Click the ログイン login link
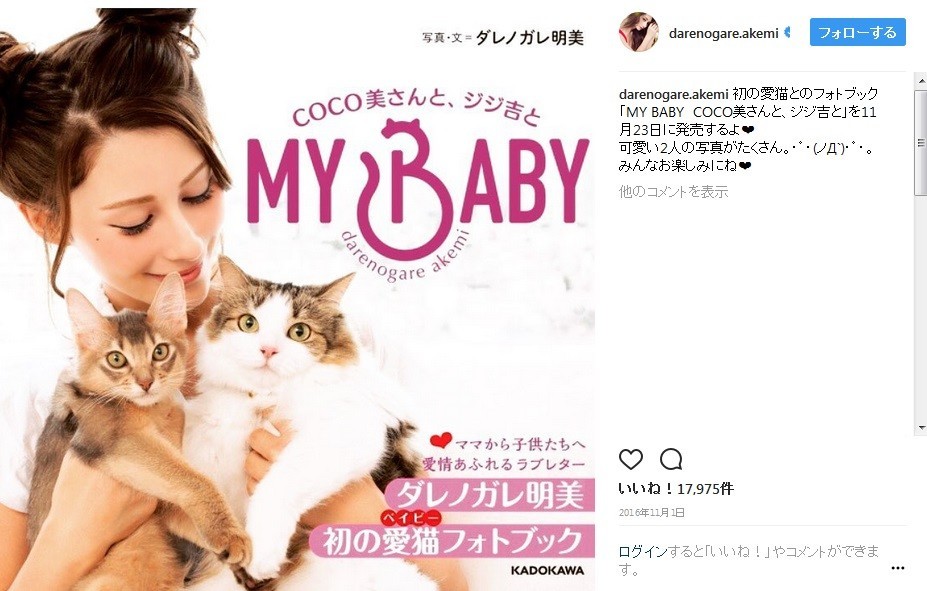Screen dimensions: 927x591 pos(643,552)
